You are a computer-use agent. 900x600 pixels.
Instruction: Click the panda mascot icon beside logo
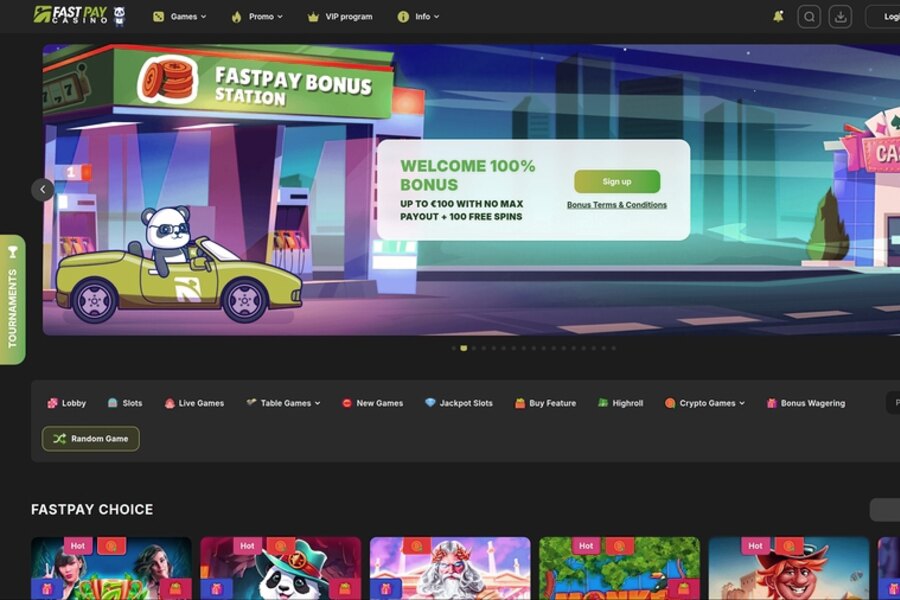point(119,16)
